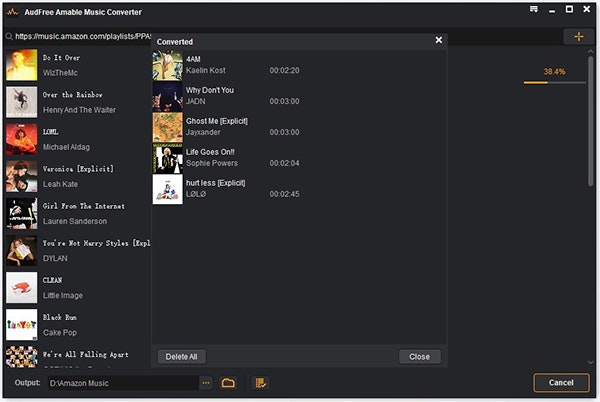Close the Converted dialog with X
The width and height of the screenshot is (600, 402).
(439, 40)
